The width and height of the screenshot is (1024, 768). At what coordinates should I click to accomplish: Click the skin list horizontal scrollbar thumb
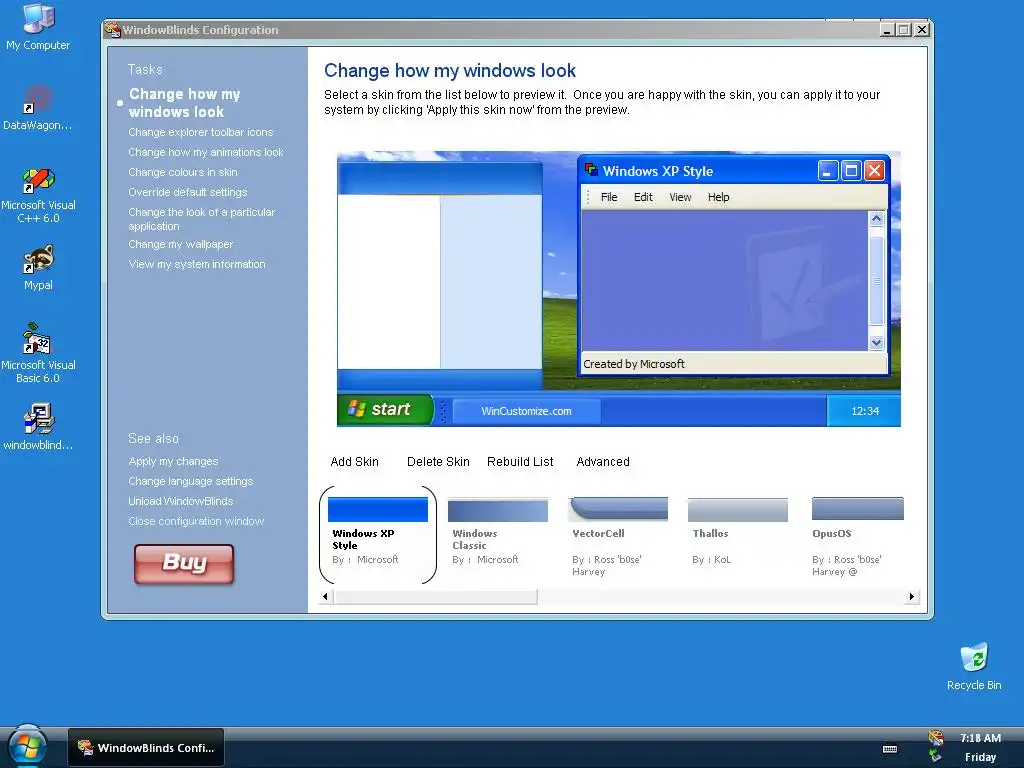[x=435, y=596]
